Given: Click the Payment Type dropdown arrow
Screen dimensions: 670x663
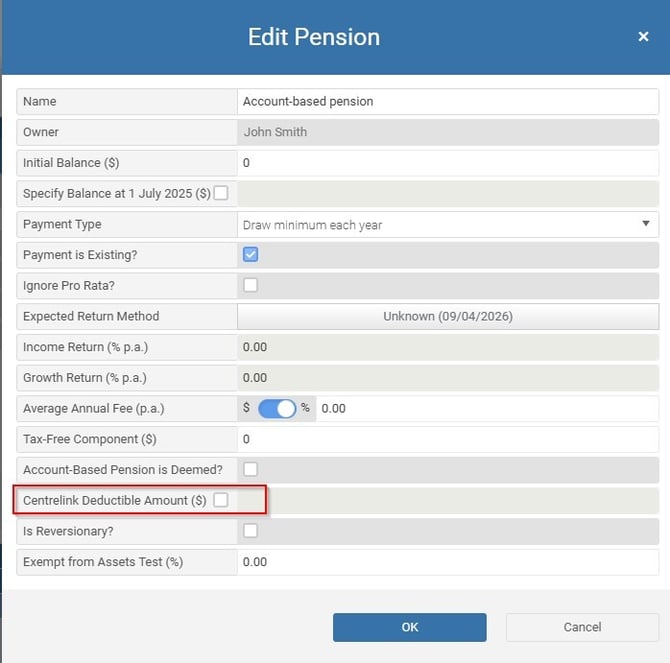Looking at the screenshot, I should [x=646, y=224].
